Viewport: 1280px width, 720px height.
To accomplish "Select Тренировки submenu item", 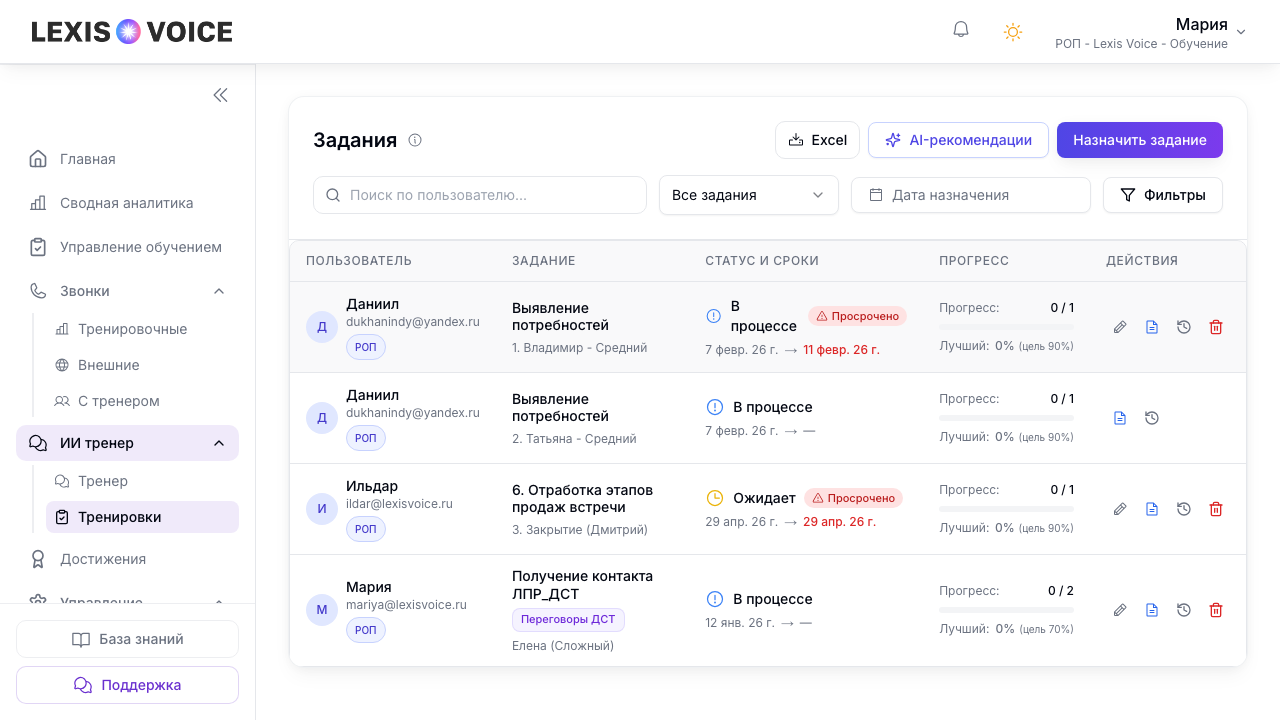I will [142, 517].
